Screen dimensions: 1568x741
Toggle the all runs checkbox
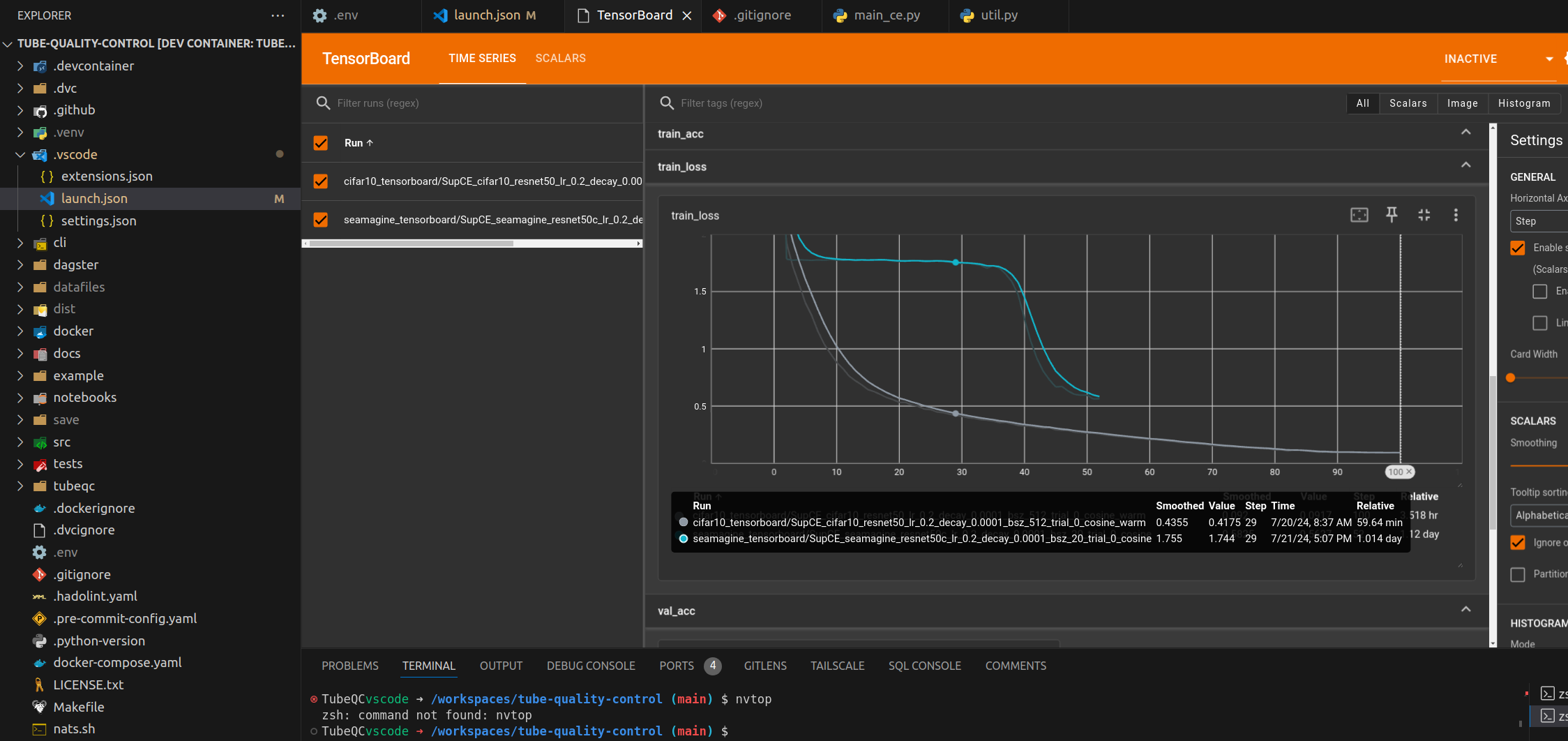(321, 143)
